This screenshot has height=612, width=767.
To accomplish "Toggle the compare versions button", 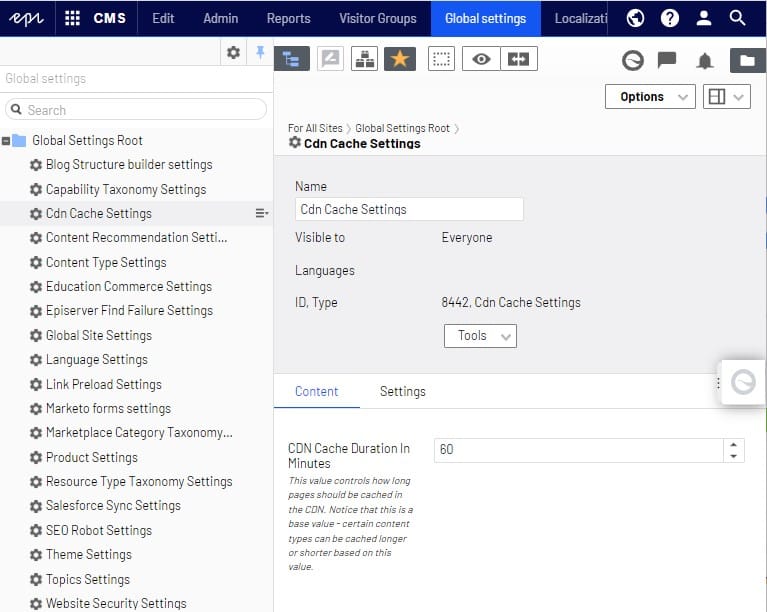I will [518, 59].
